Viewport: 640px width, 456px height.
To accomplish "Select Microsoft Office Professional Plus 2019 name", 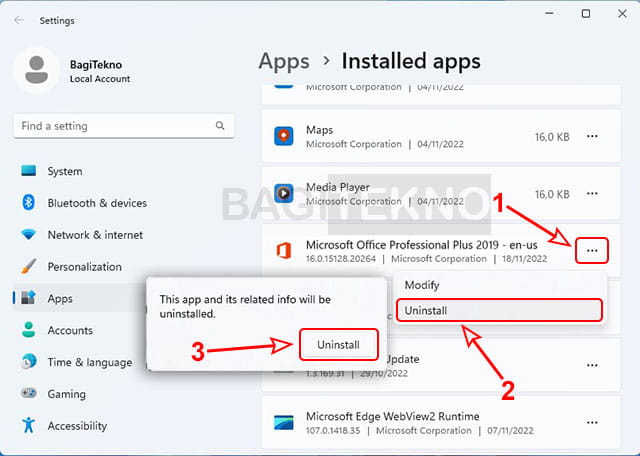I will click(422, 245).
